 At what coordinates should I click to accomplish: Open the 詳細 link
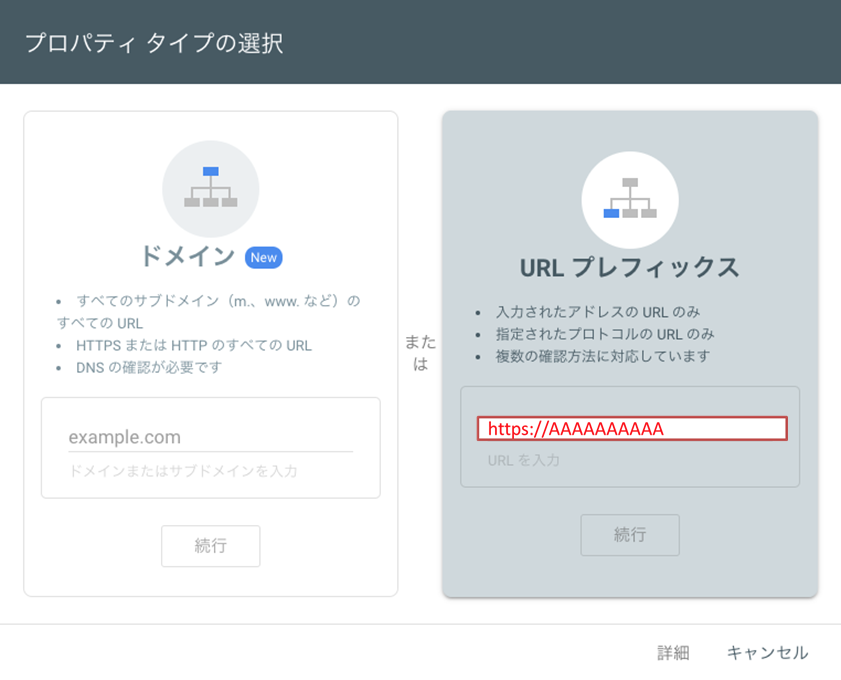pos(673,653)
